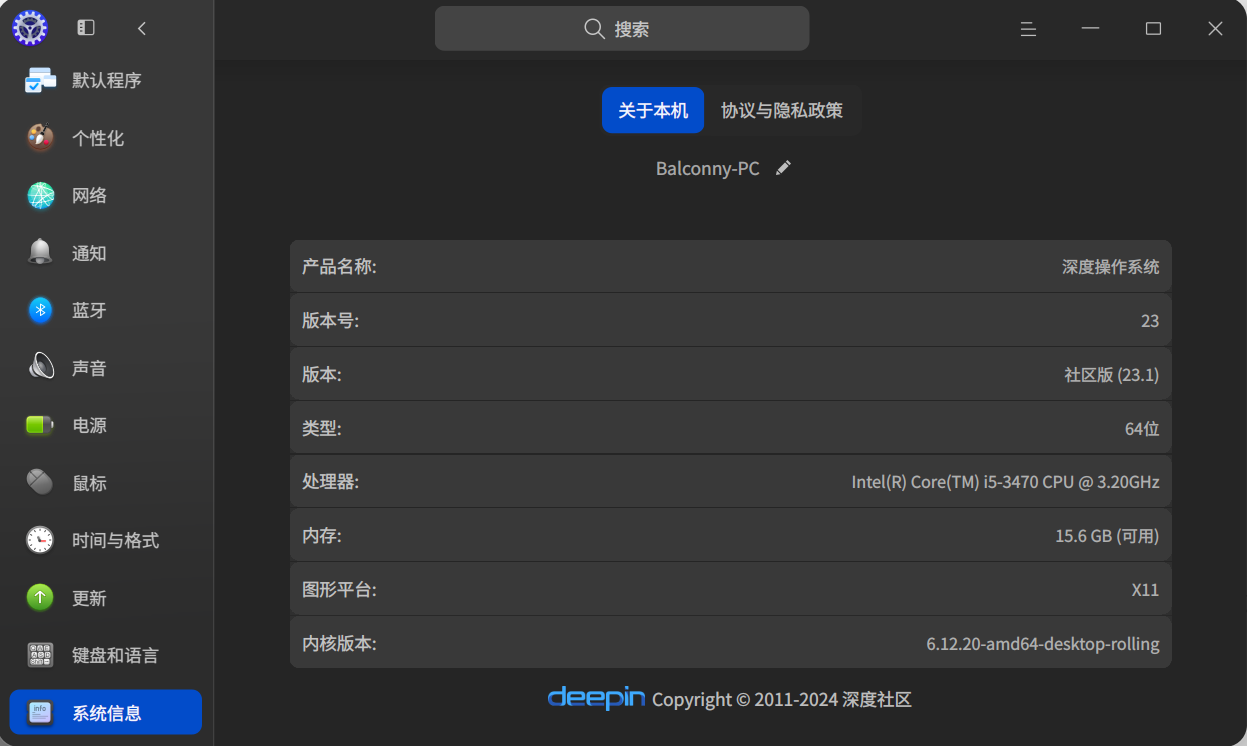Select the 声音 sidebar label
This screenshot has height=746, width=1247.
tap(89, 368)
